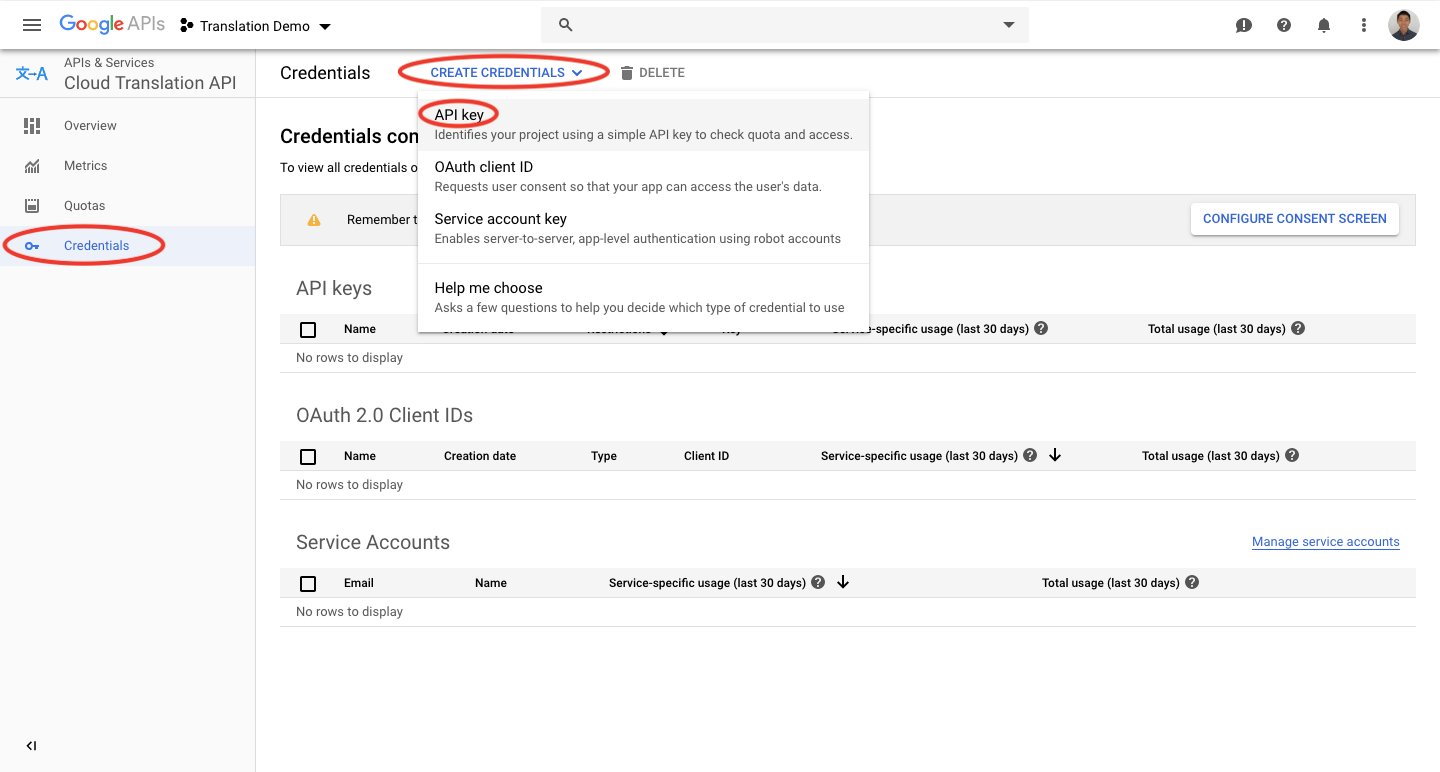Open the notifications bell
The height and width of the screenshot is (772, 1440).
pyautogui.click(x=1323, y=25)
